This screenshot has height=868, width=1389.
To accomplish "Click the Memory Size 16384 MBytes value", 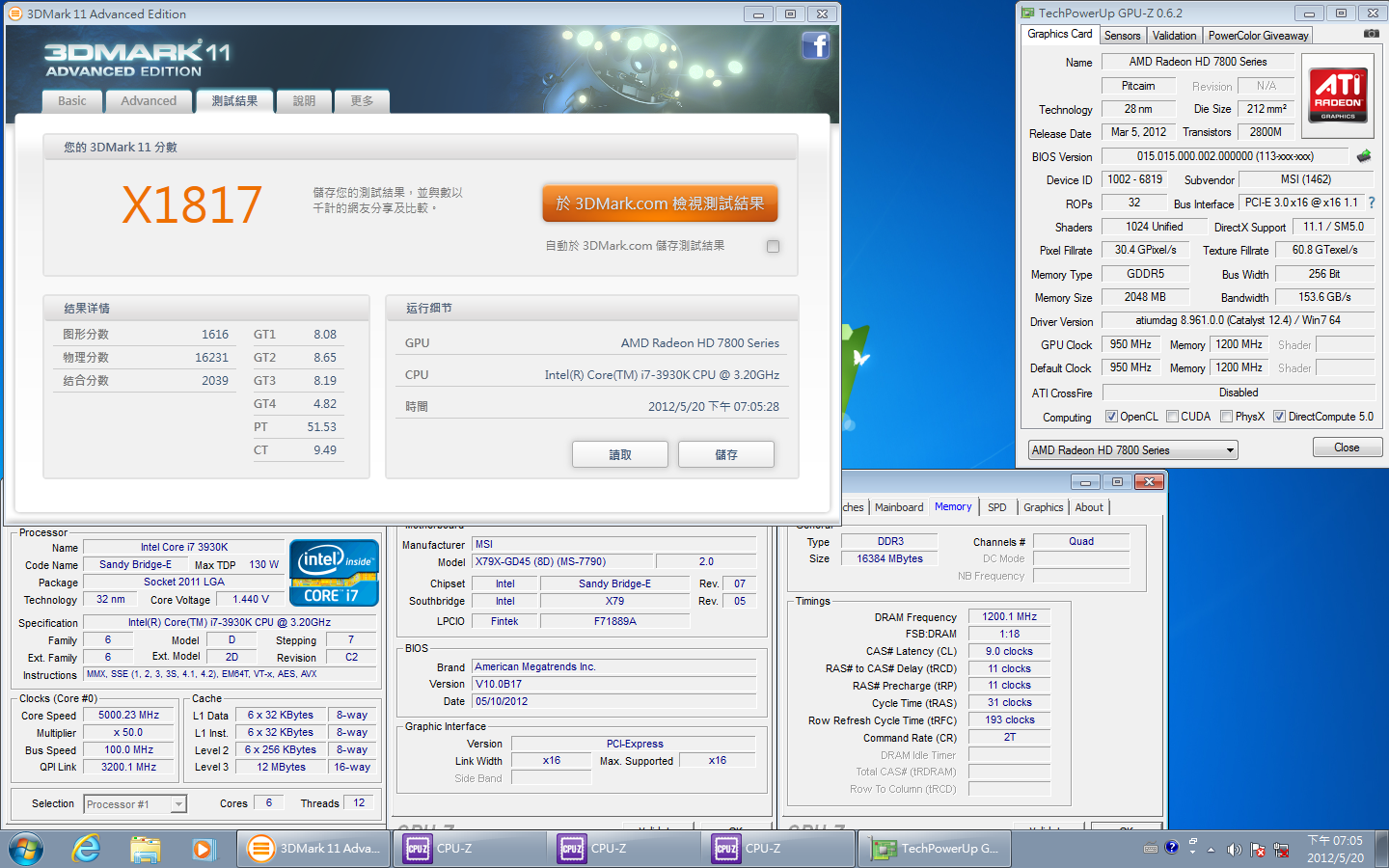I will point(889,558).
